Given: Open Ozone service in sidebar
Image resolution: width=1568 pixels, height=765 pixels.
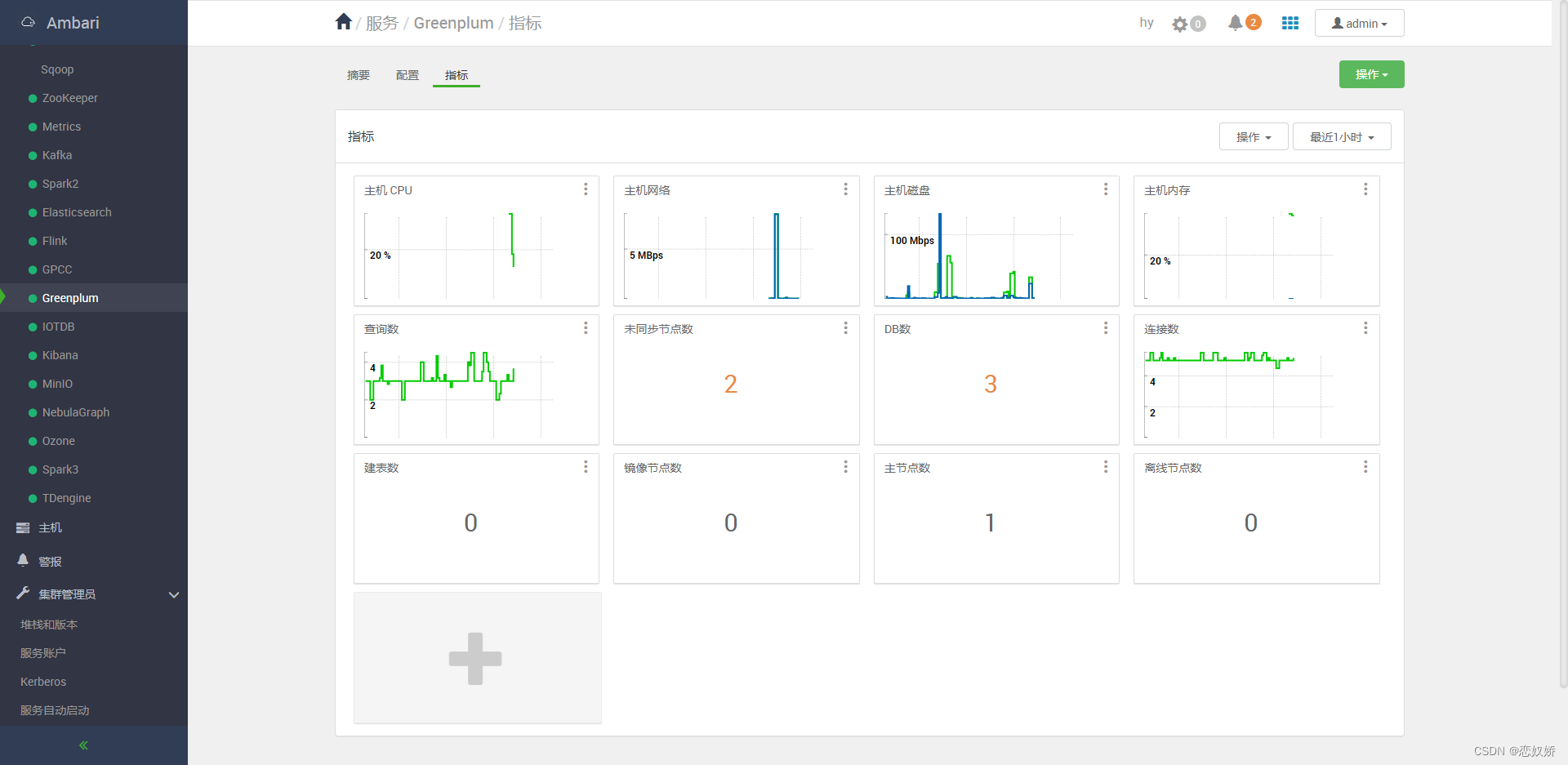Looking at the screenshot, I should pyautogui.click(x=59, y=441).
